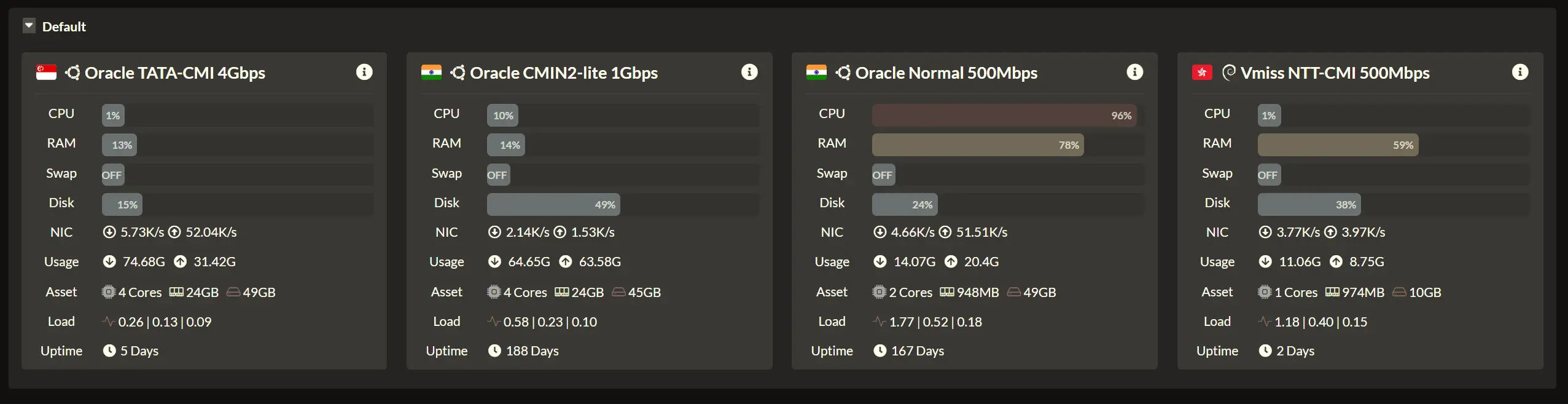Click the 31.42G upload usage value
The width and height of the screenshot is (1568, 404).
coord(215,261)
